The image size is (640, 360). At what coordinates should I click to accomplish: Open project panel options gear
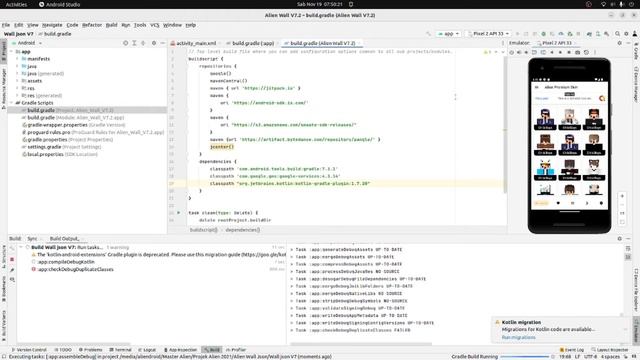(x=154, y=43)
